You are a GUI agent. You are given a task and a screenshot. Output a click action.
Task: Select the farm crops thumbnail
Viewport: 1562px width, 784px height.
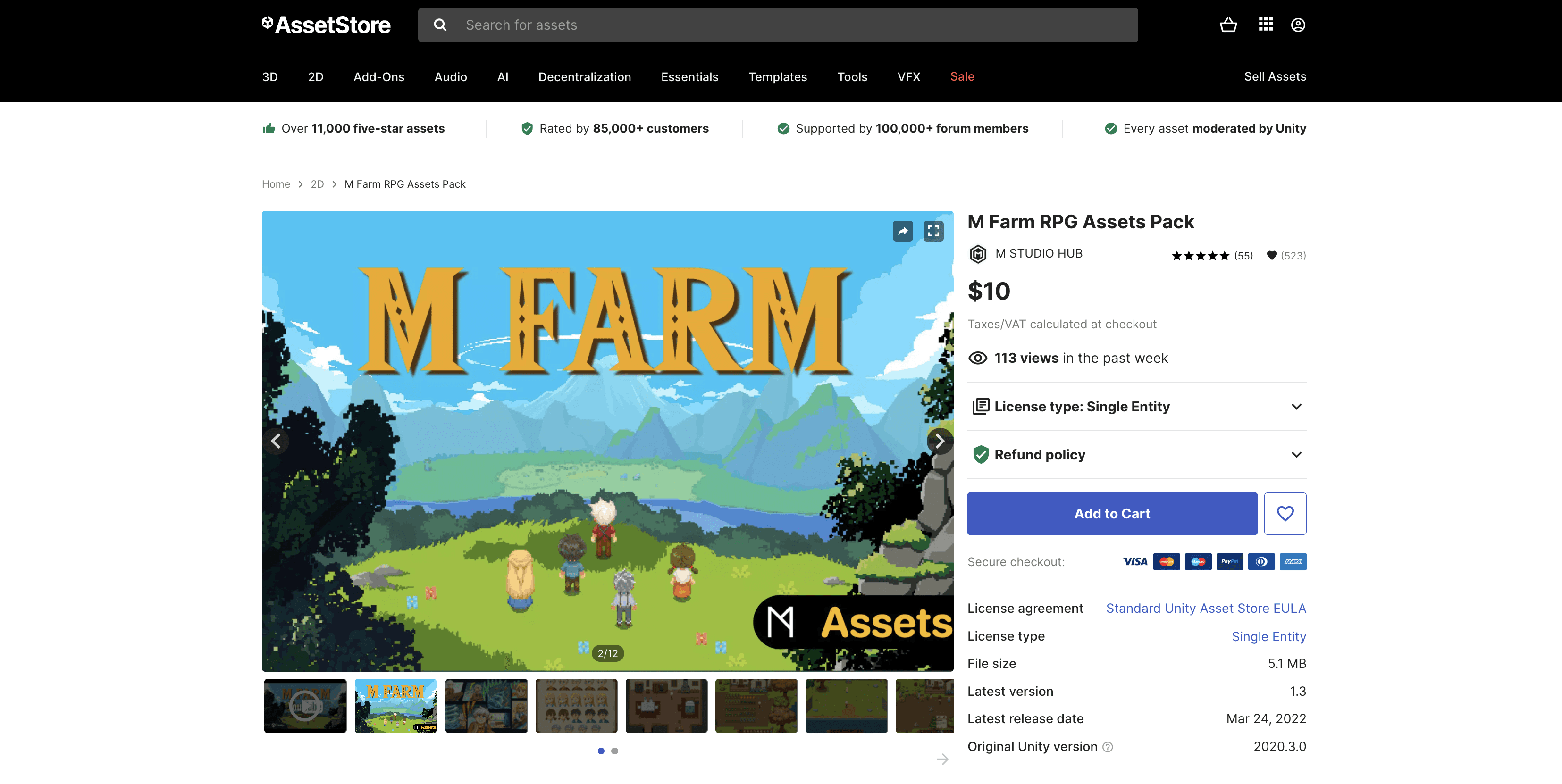click(x=756, y=706)
